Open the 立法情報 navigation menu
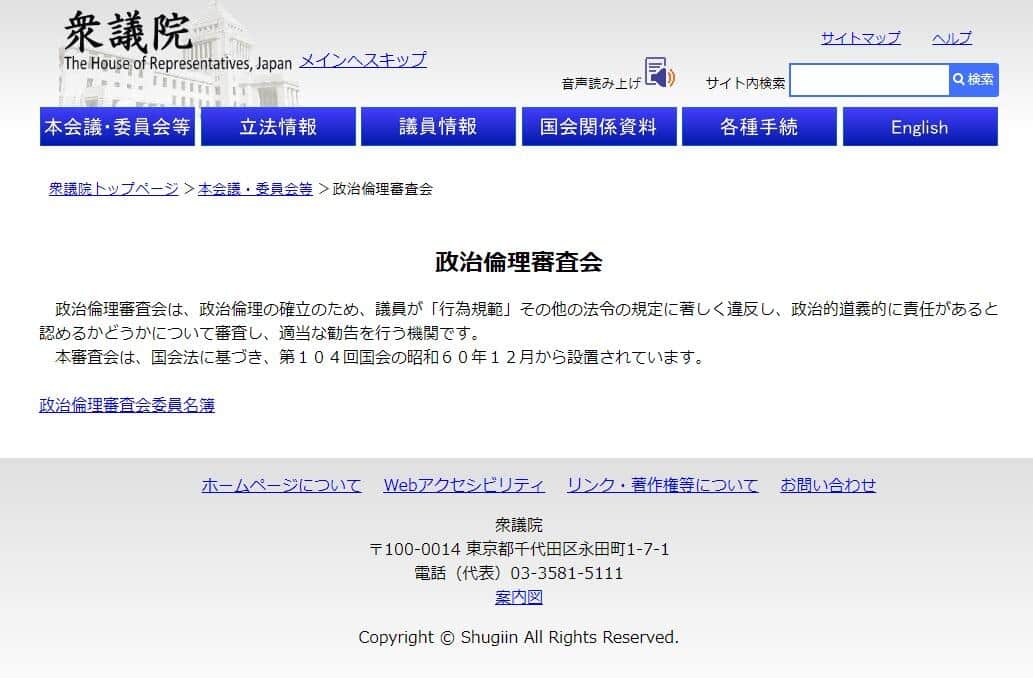The height and width of the screenshot is (678, 1033). pos(277,126)
